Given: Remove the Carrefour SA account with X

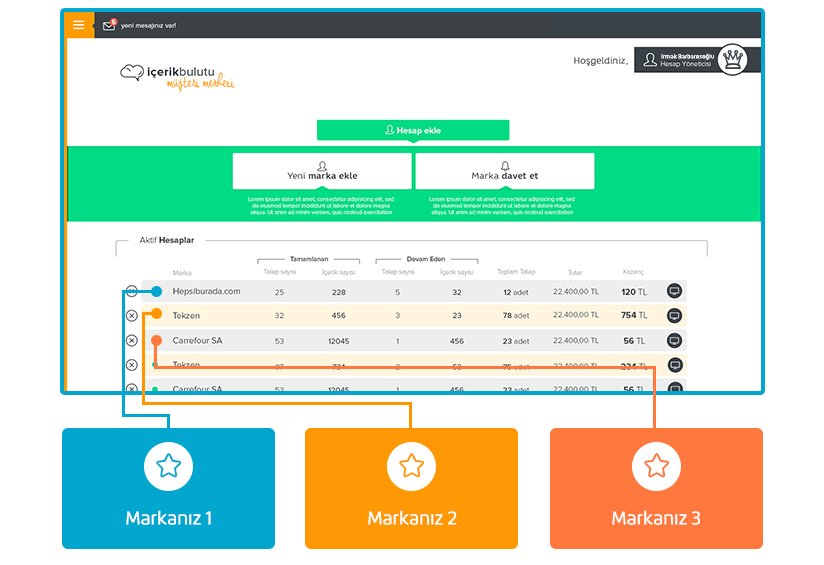Looking at the screenshot, I should click(x=132, y=341).
